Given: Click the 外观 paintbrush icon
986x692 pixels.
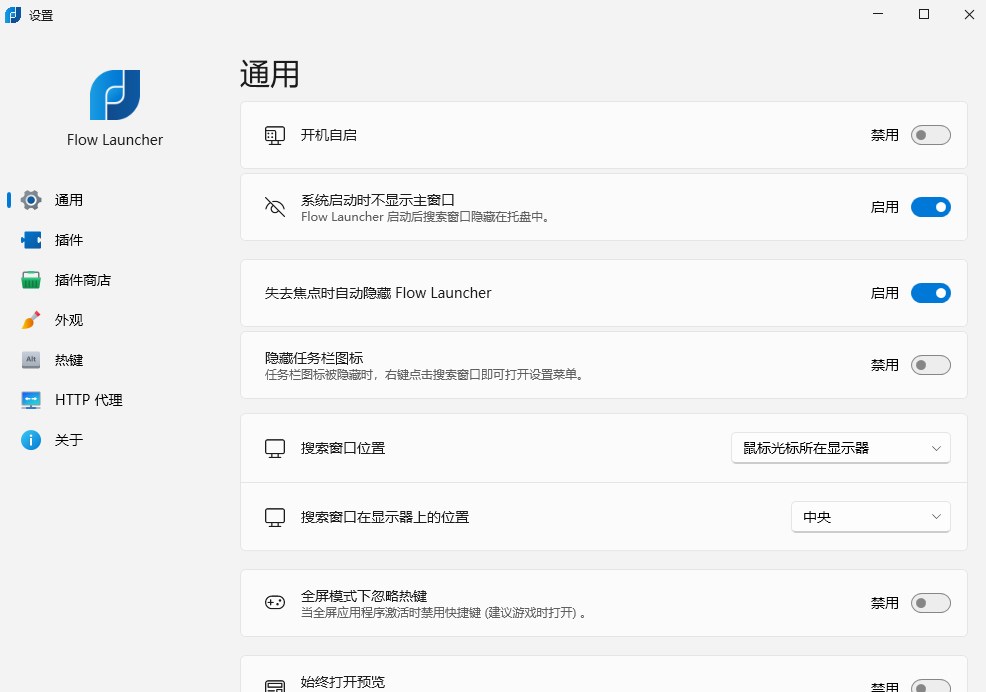Looking at the screenshot, I should coord(30,320).
